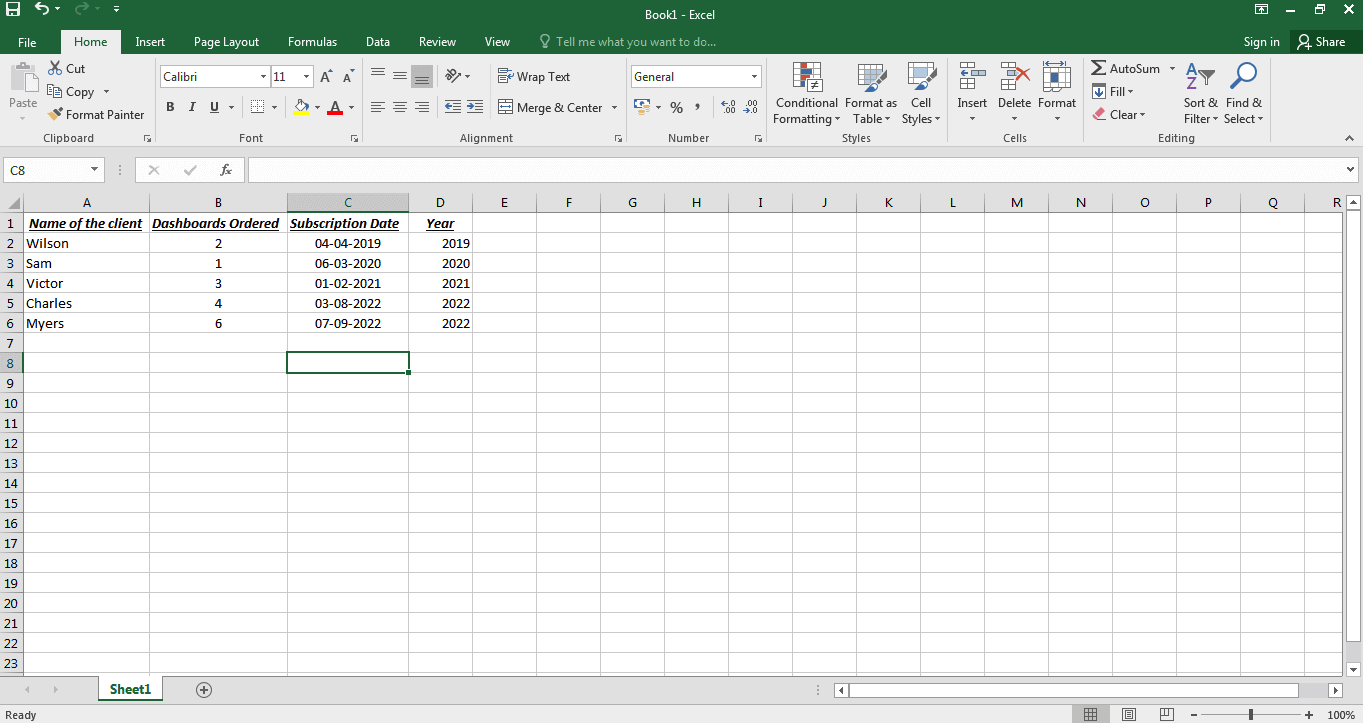Viewport: 1363px width, 723px height.
Task: Click the Cut scissors button
Action: 66,68
